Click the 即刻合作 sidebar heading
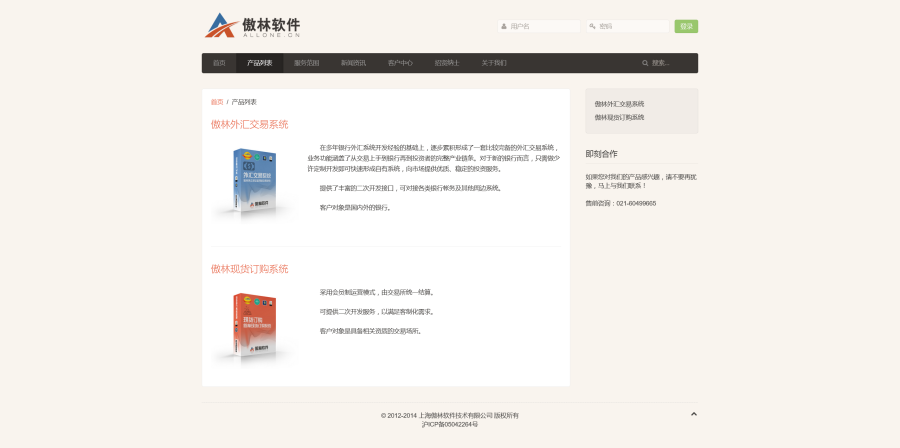Image resolution: width=900 pixels, height=448 pixels. pos(602,154)
